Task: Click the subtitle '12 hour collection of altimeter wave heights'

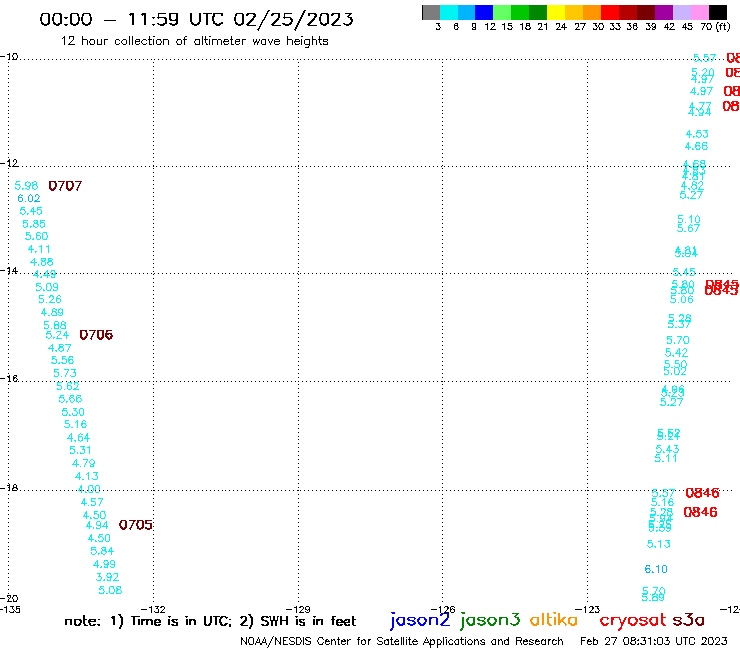Action: pyautogui.click(x=194, y=41)
